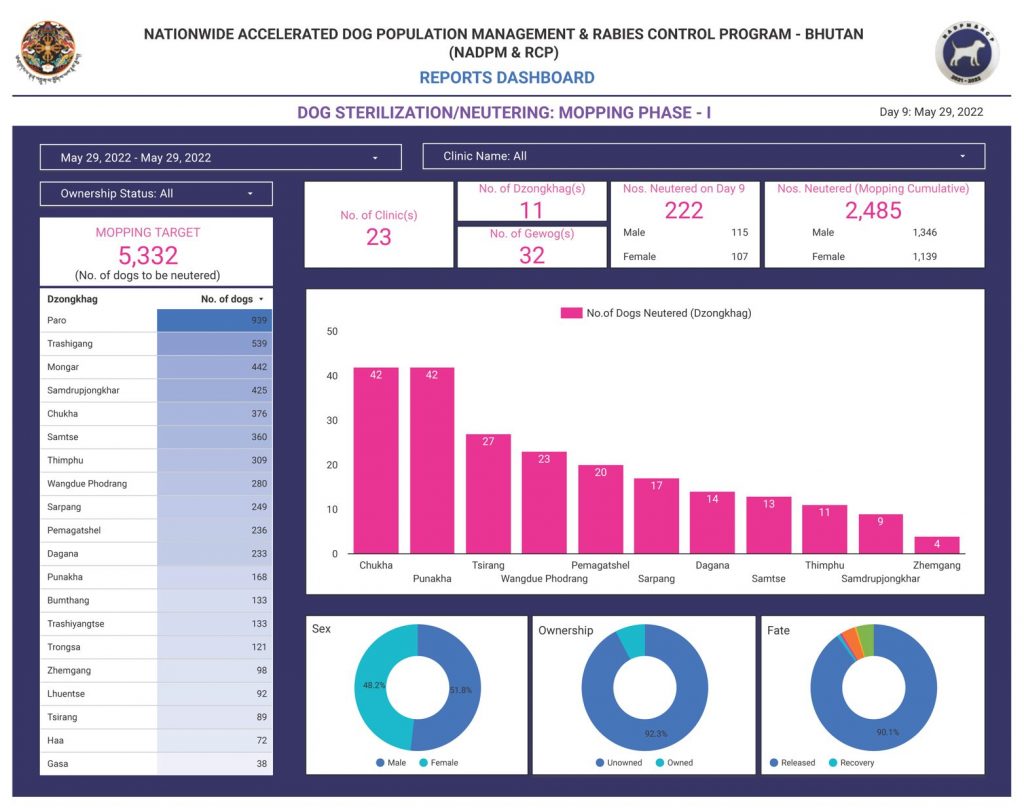Click the Female legend dot in Sex chart
This screenshot has width=1024, height=810.
[x=423, y=762]
